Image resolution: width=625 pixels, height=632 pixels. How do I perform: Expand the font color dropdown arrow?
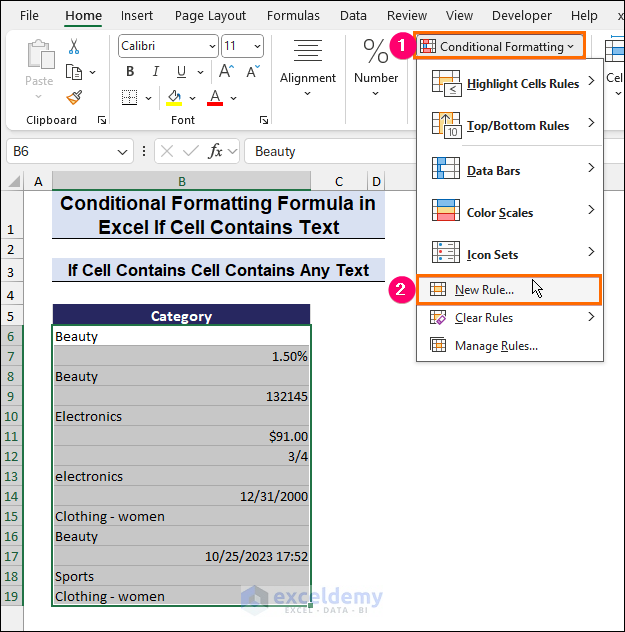pyautogui.click(x=234, y=98)
